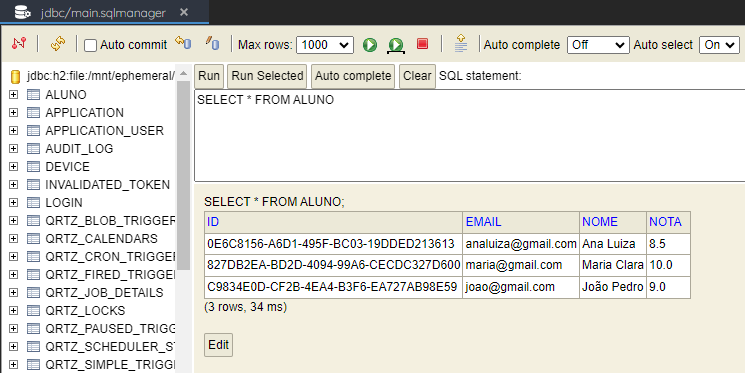Click the yellow database icon in tree
The width and height of the screenshot is (745, 373).
pyautogui.click(x=15, y=77)
